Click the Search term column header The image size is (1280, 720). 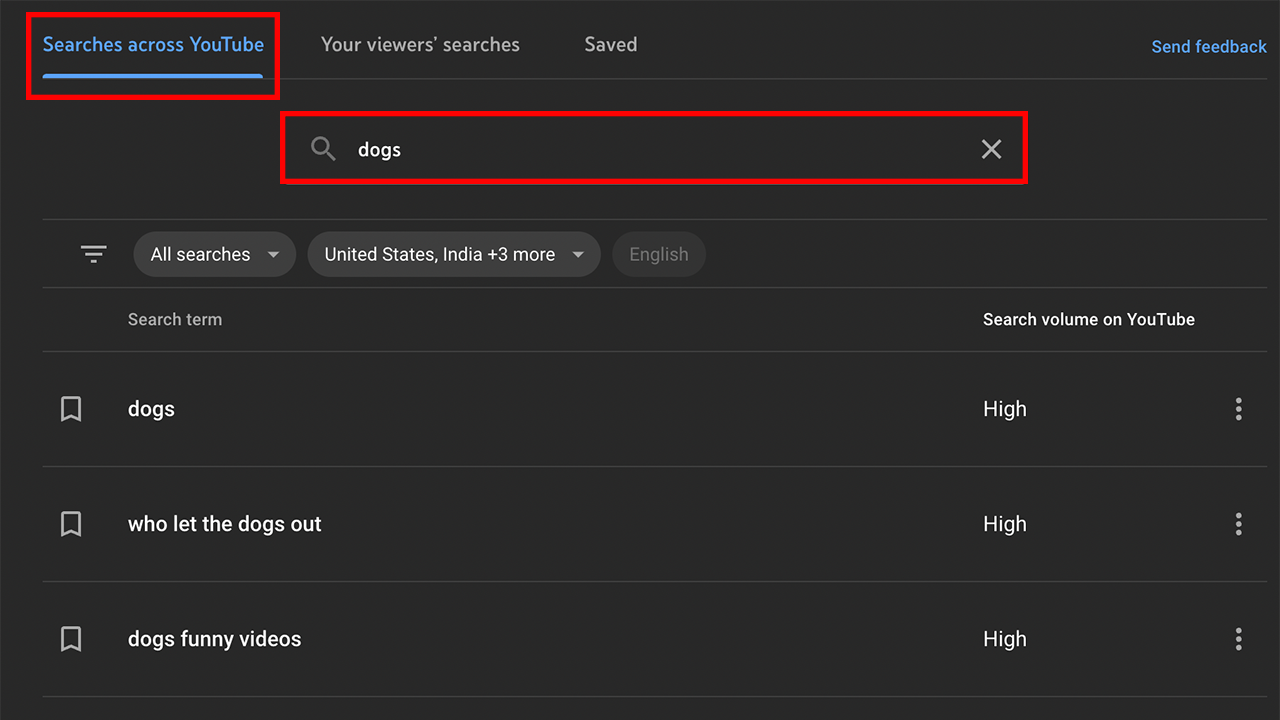pos(175,320)
